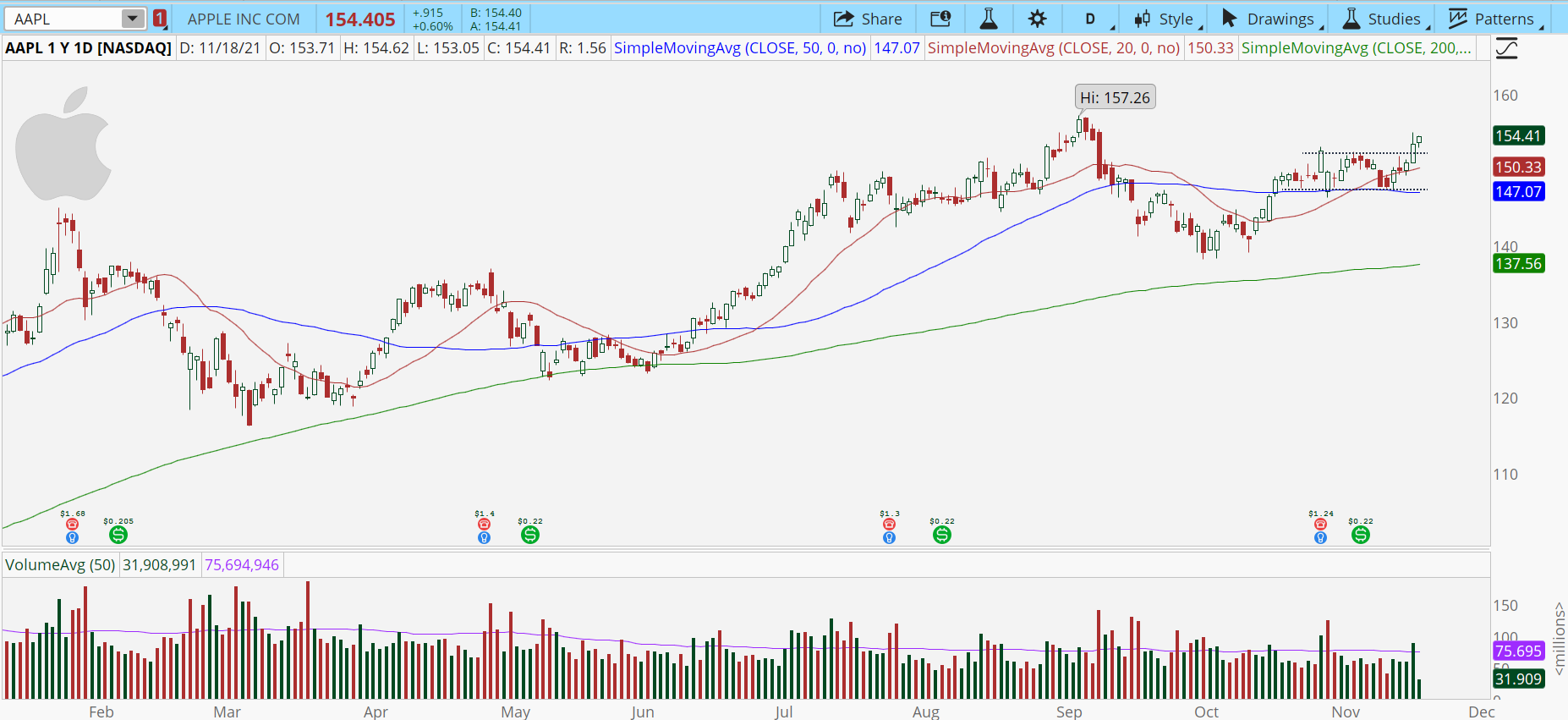Viewport: 1568px width, 720px height.
Task: Click the green dividend icon near Nov
Action: (1361, 535)
